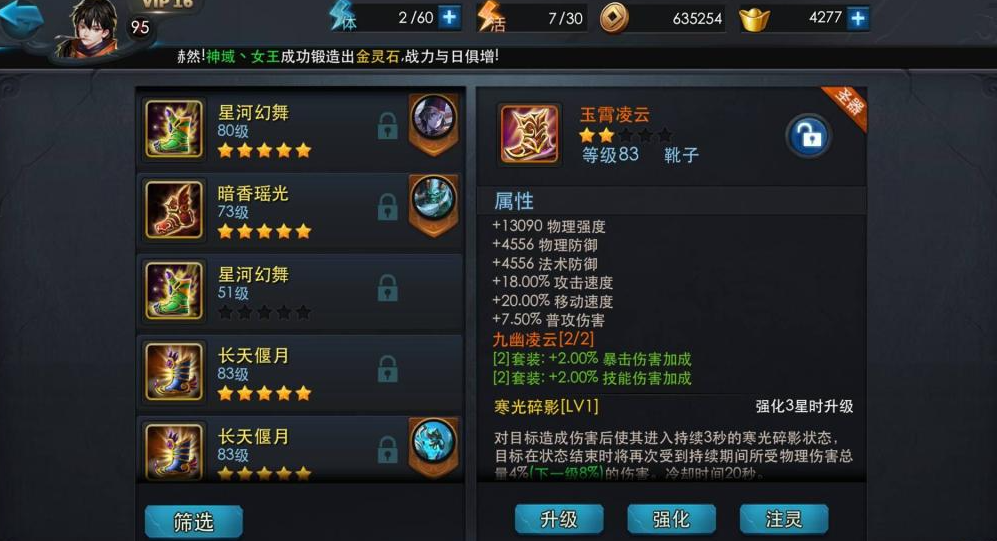Toggle the lock on level 51 星河幻舞
The height and width of the screenshot is (541, 997).
click(387, 288)
